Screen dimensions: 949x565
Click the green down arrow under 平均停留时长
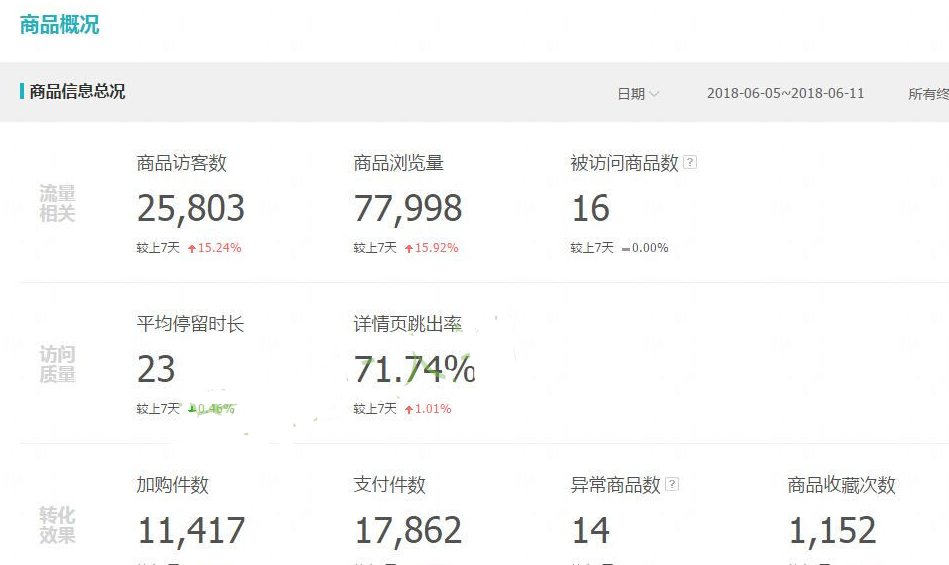(192, 409)
